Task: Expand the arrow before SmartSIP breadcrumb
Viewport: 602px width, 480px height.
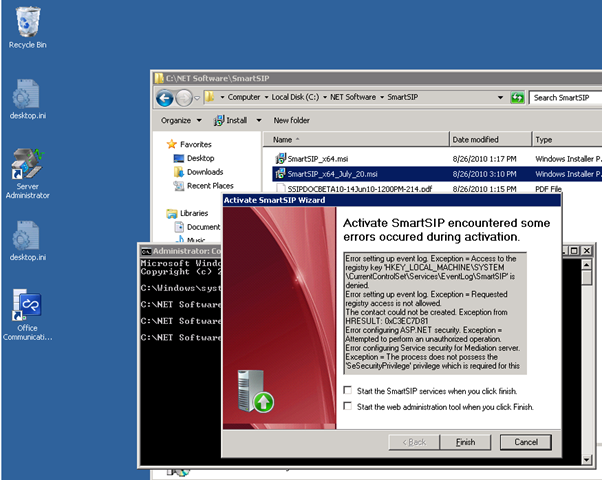Action: (x=382, y=97)
